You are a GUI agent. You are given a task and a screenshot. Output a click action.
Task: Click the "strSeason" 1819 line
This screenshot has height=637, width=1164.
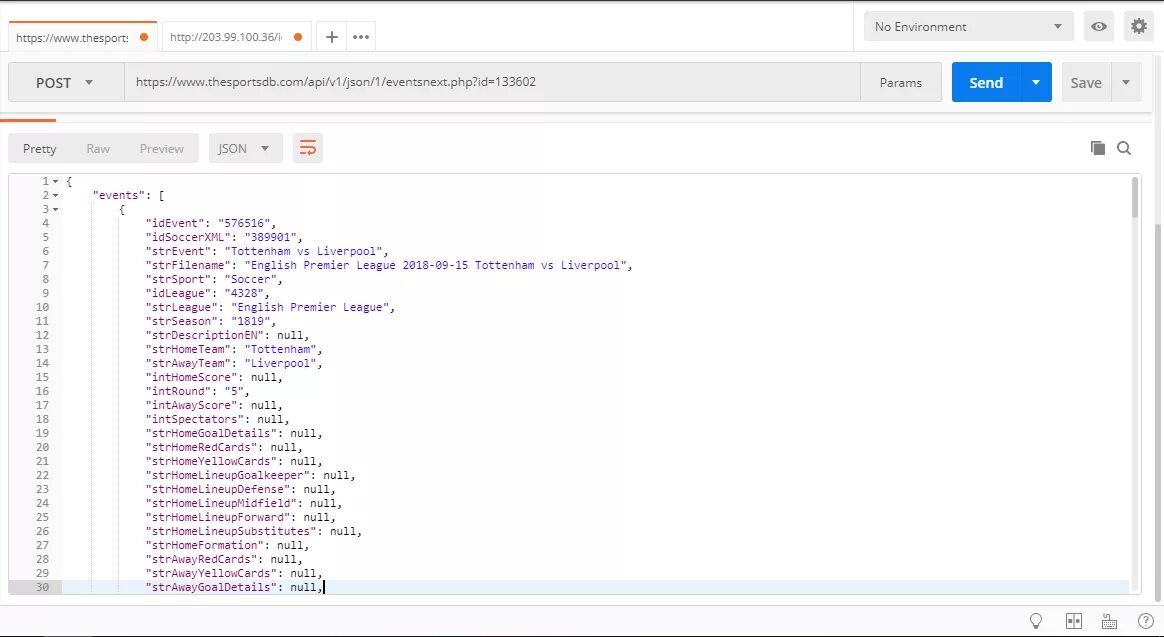tap(211, 321)
